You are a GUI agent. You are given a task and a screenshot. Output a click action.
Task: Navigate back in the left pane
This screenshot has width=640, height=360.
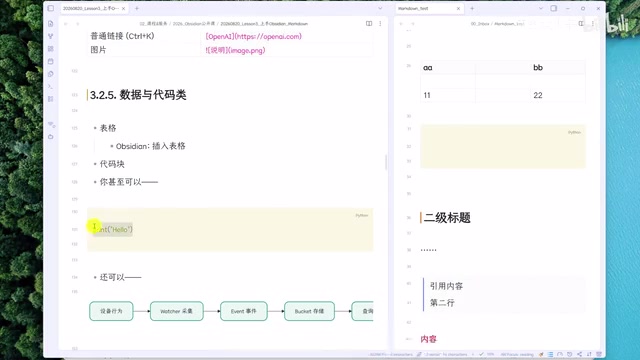point(65,24)
